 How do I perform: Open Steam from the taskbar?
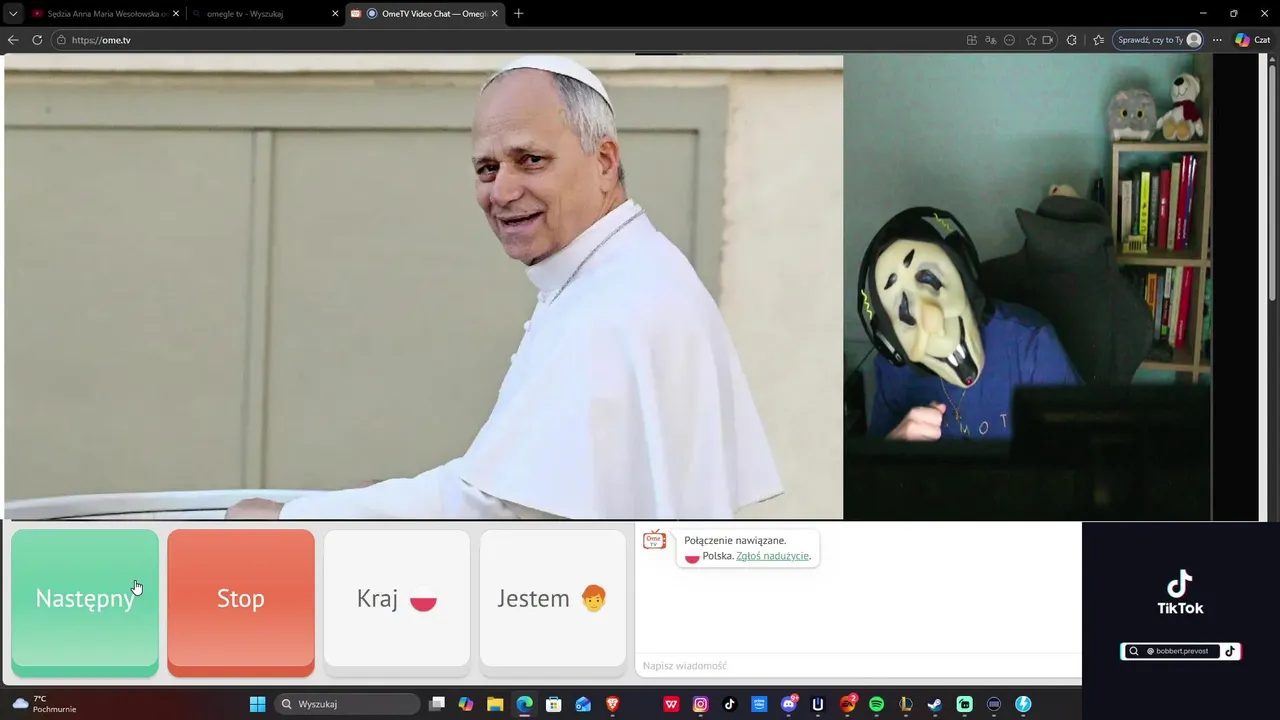935,704
